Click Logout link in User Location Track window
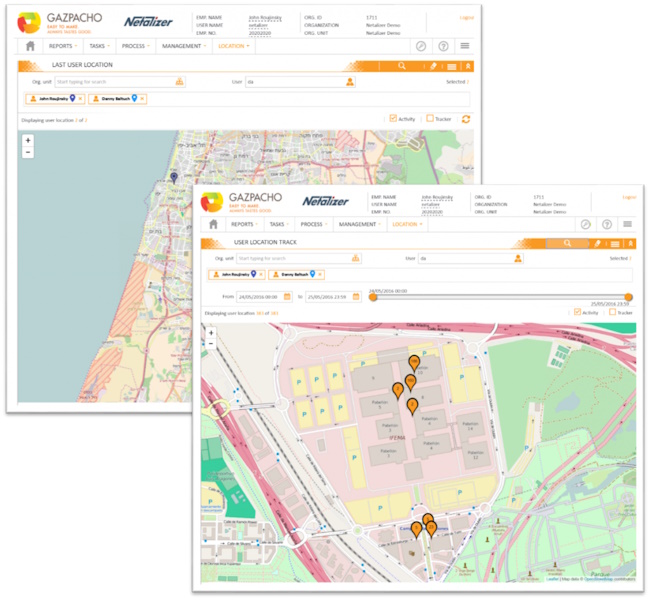The image size is (650, 600). click(x=629, y=197)
